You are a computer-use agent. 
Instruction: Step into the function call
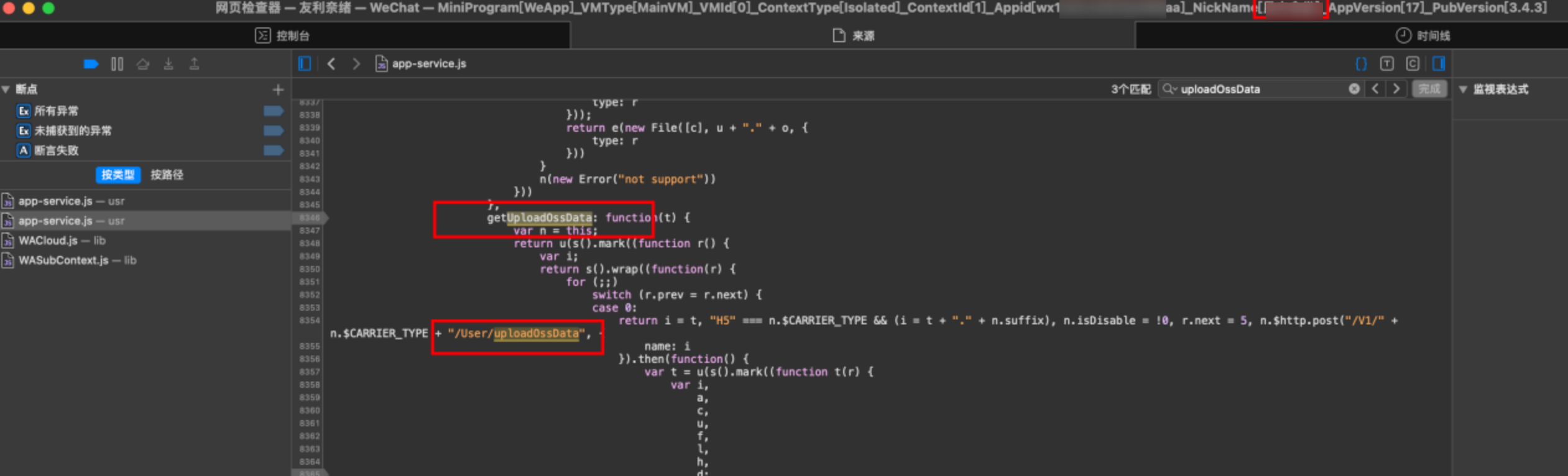(x=168, y=64)
